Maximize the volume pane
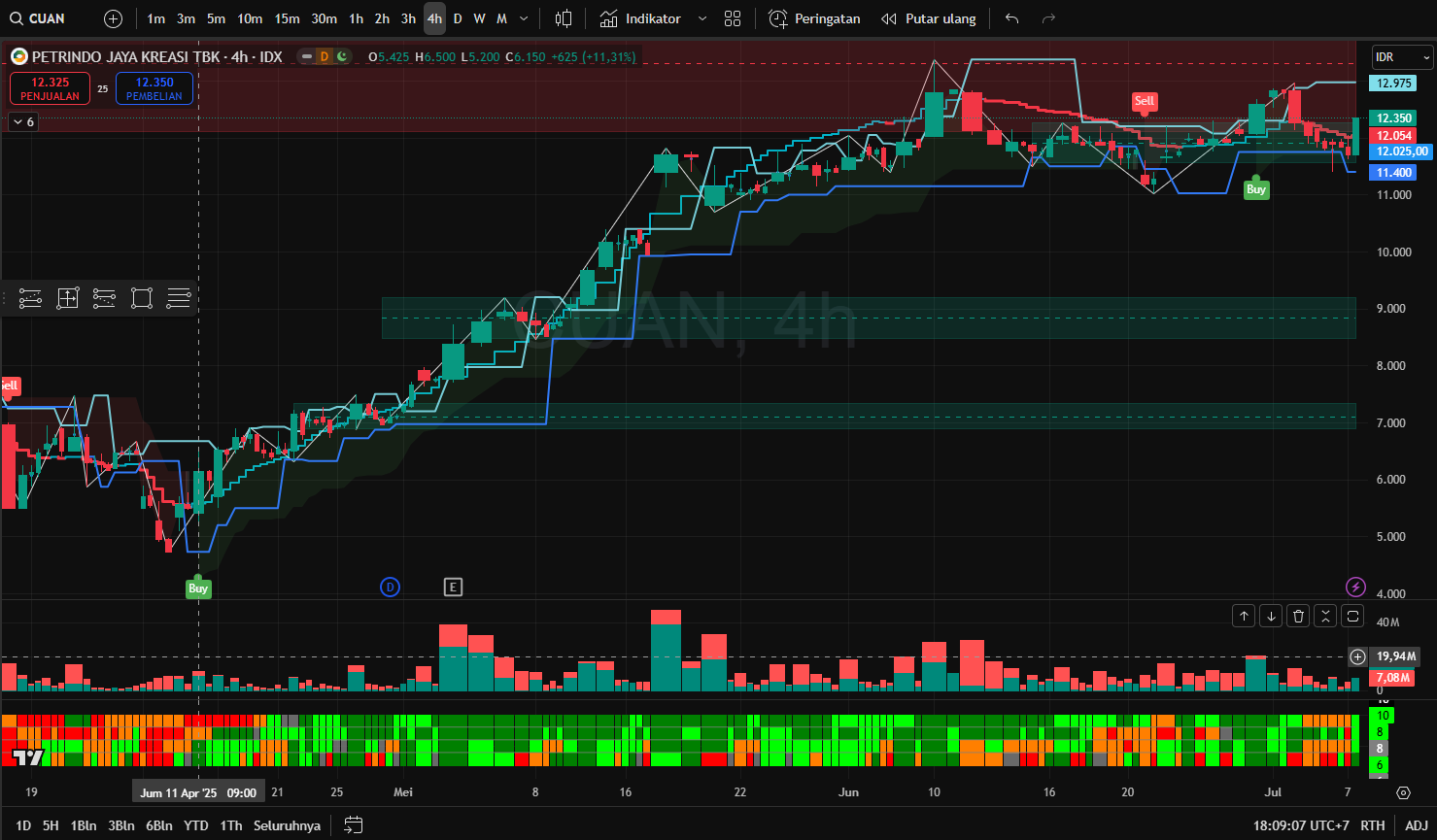 1353,616
